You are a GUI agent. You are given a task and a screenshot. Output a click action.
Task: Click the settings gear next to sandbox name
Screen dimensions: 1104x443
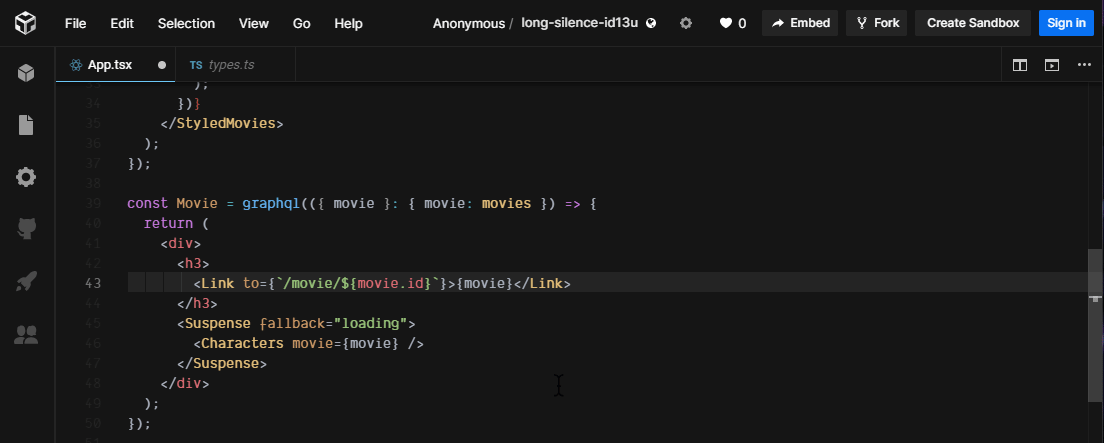pos(686,23)
